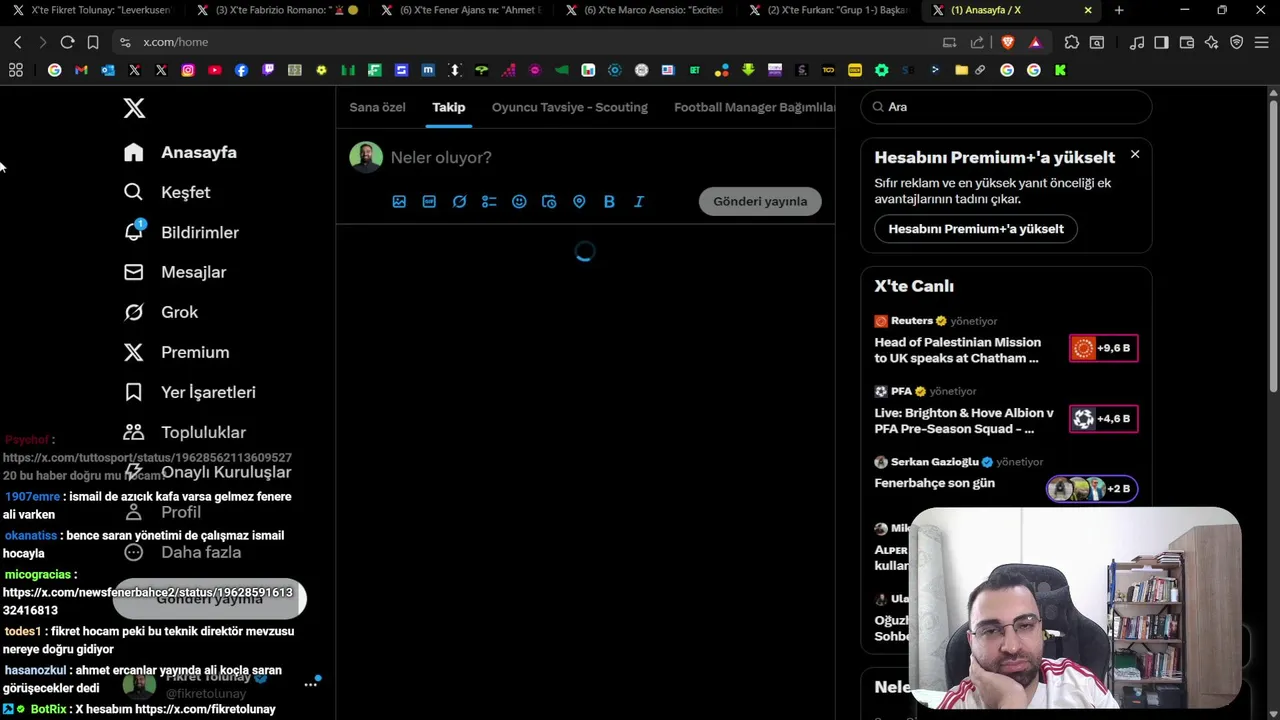Image resolution: width=1280 pixels, height=720 pixels.
Task: Open Mesajlar messages
Action: click(x=175, y=272)
